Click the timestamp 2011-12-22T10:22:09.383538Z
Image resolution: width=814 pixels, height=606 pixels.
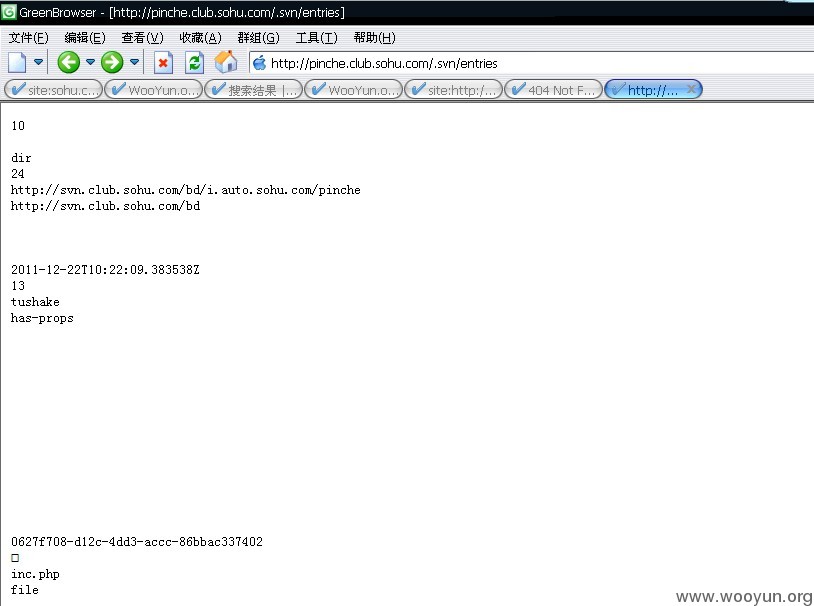point(105,270)
